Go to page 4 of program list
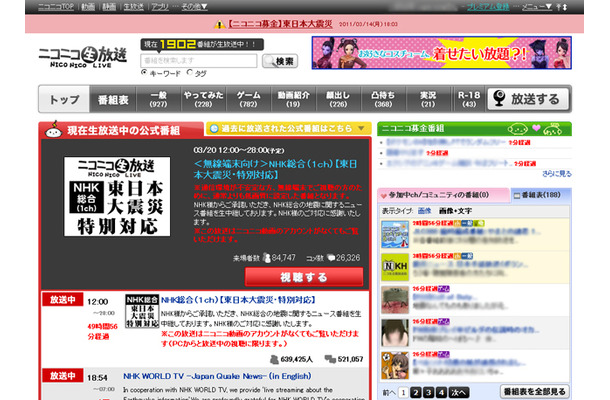Viewport: 610px width, 400px height. tap(441, 392)
